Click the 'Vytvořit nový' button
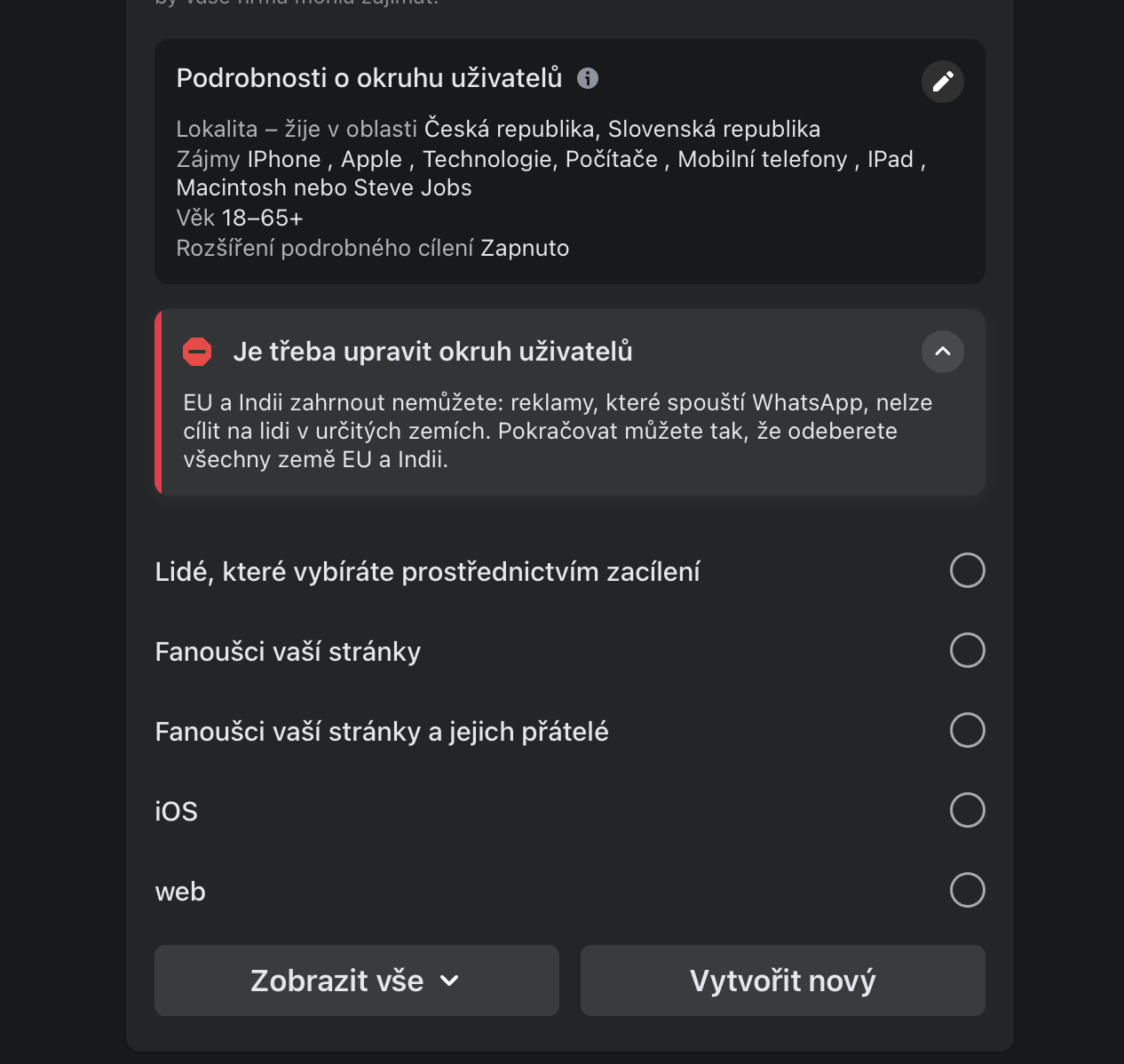The width and height of the screenshot is (1124, 1064). click(782, 981)
